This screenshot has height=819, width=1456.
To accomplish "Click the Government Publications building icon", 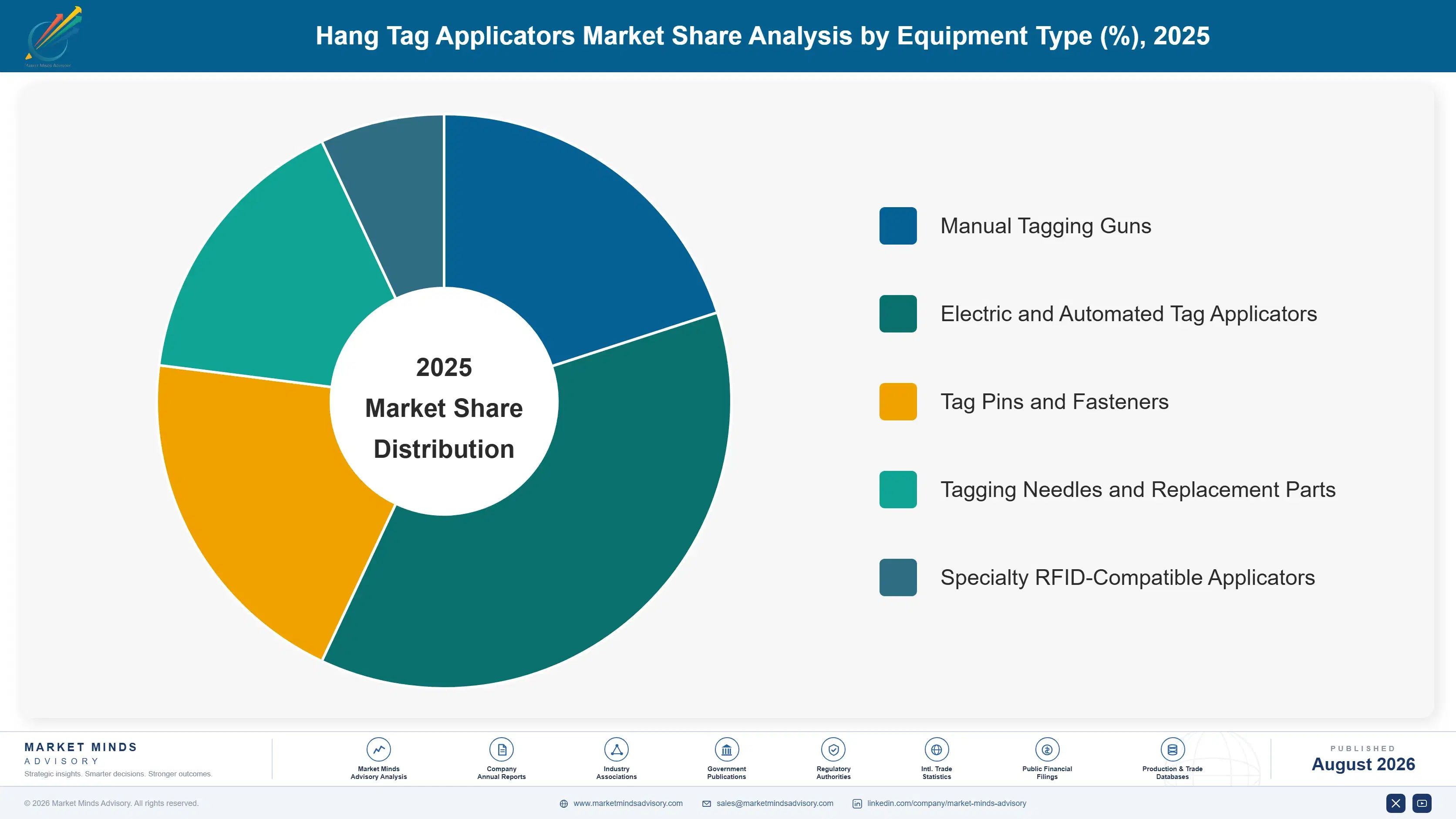I will pyautogui.click(x=726, y=749).
